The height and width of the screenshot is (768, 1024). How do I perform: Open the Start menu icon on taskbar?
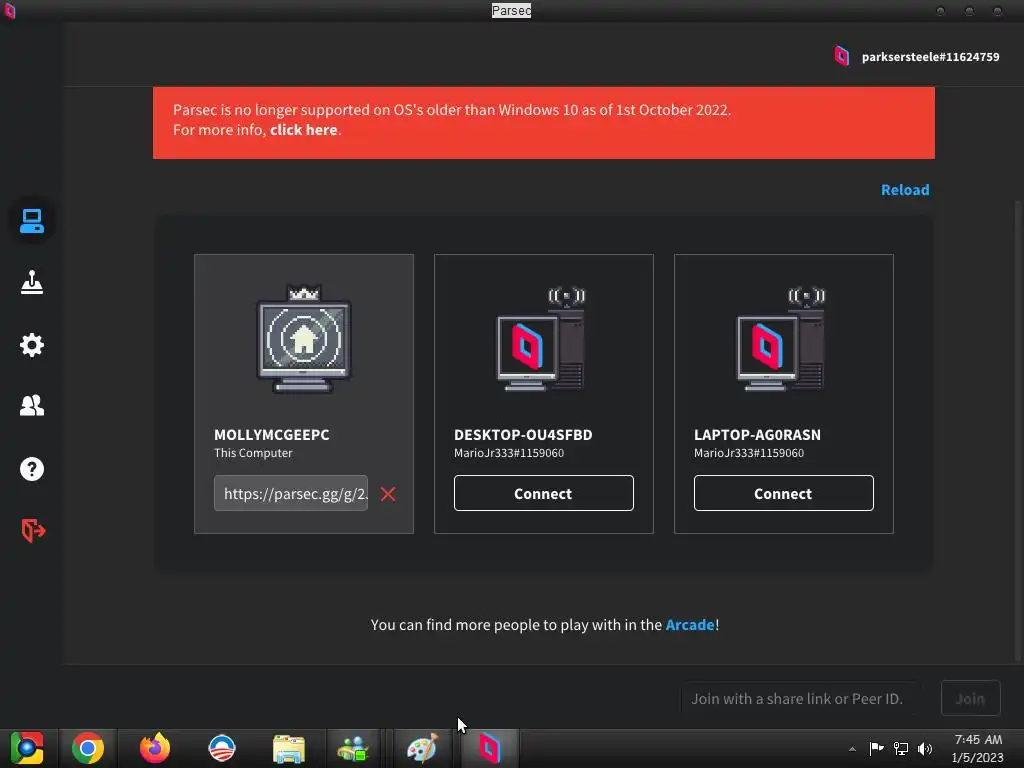coord(27,748)
